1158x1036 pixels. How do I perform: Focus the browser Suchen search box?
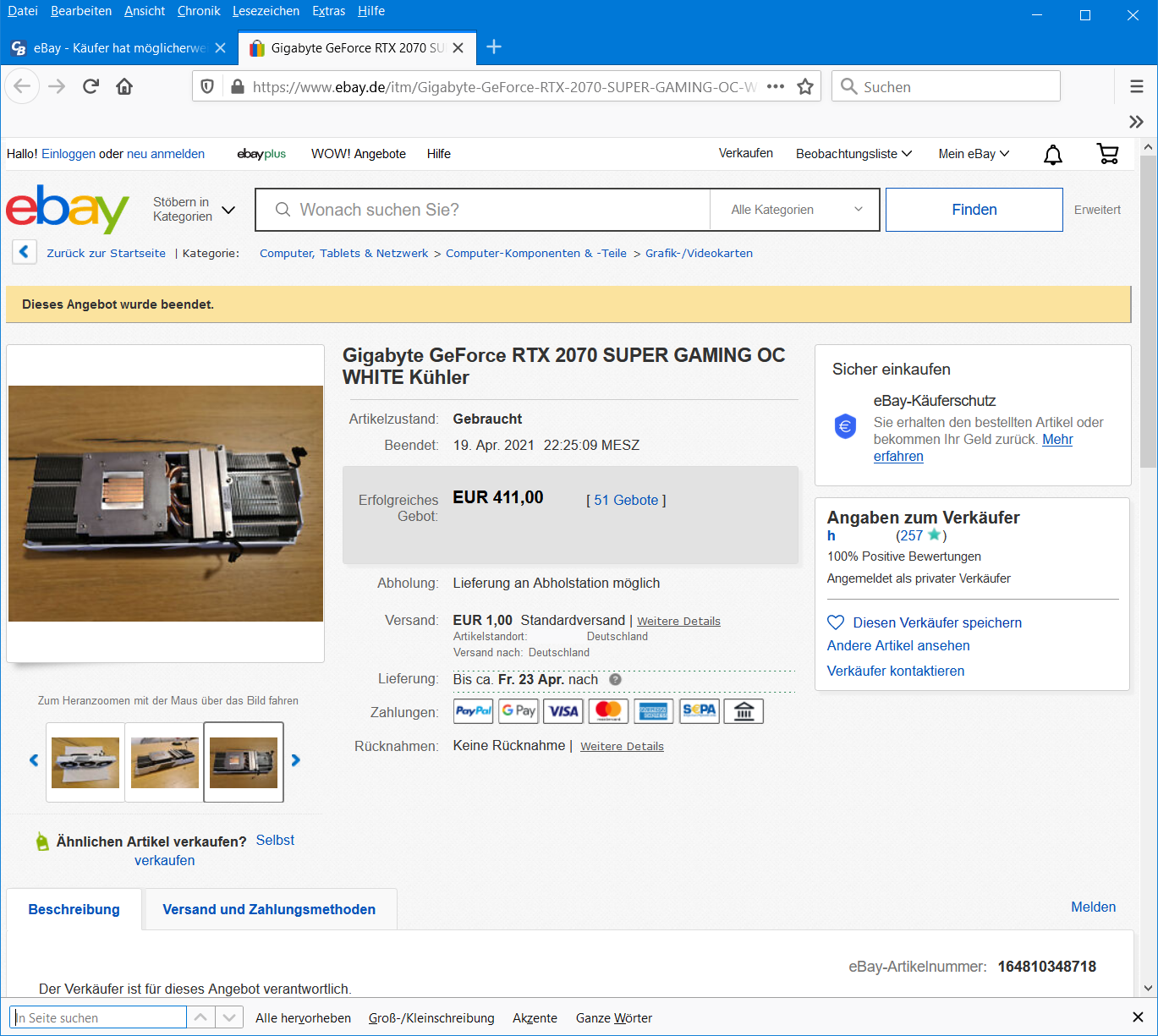[947, 86]
